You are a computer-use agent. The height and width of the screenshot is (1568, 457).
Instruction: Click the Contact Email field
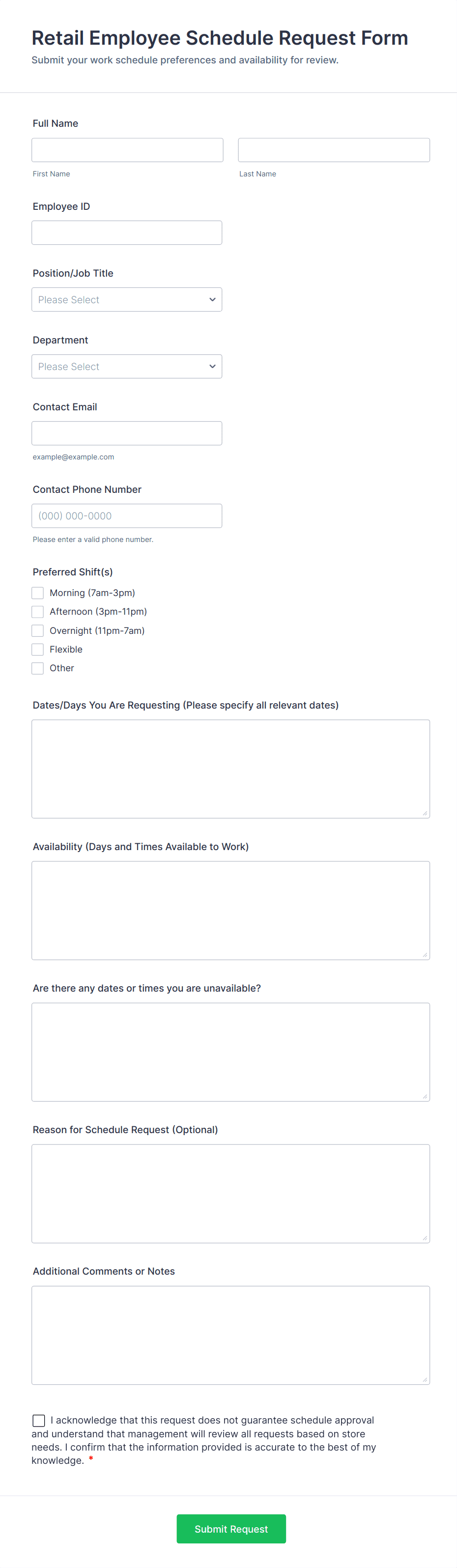point(127,433)
